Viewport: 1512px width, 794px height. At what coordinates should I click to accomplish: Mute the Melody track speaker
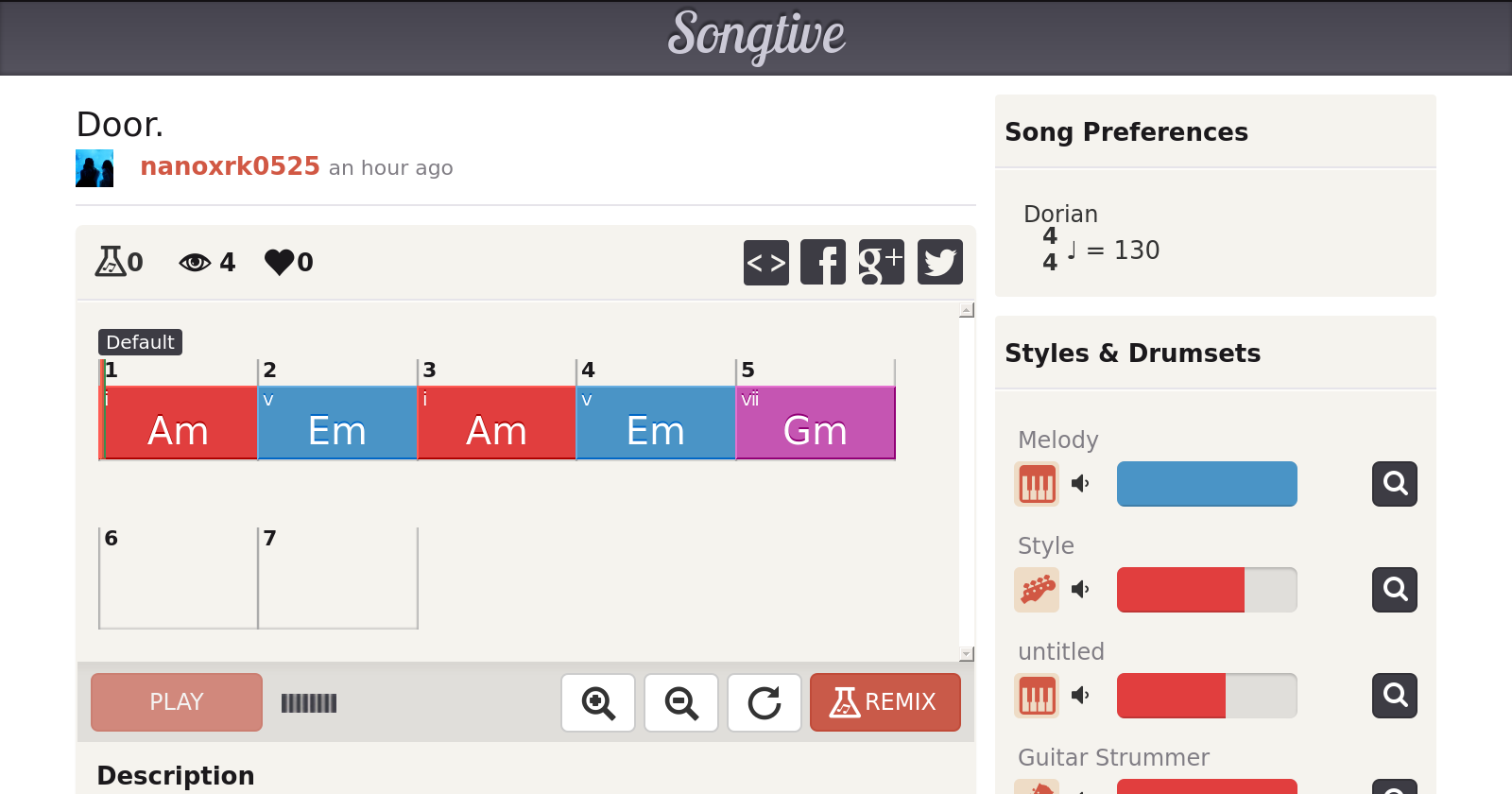pyautogui.click(x=1080, y=484)
